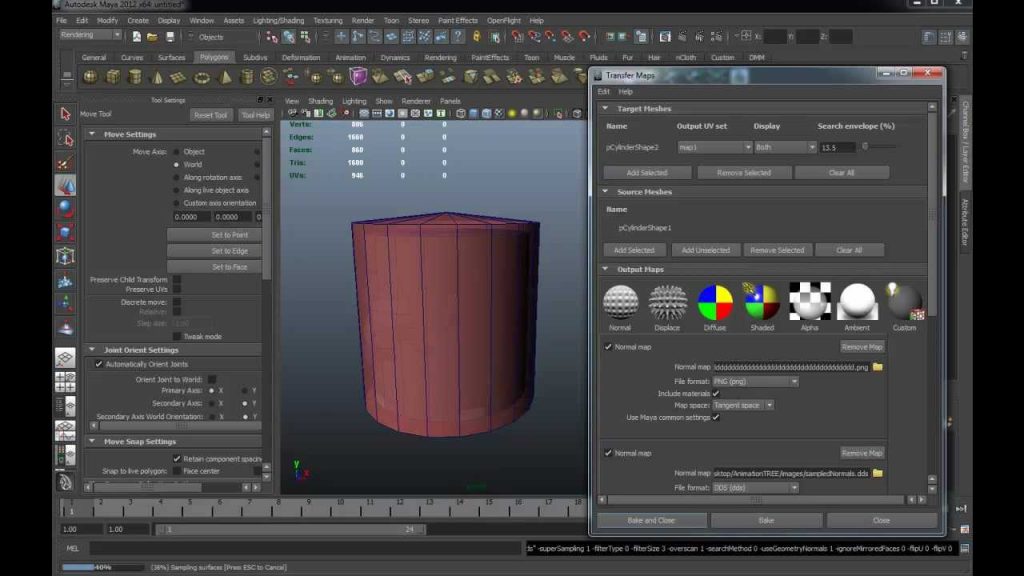This screenshot has width=1024, height=576.
Task: Open the Lighting/Shading menu
Action: [278, 21]
